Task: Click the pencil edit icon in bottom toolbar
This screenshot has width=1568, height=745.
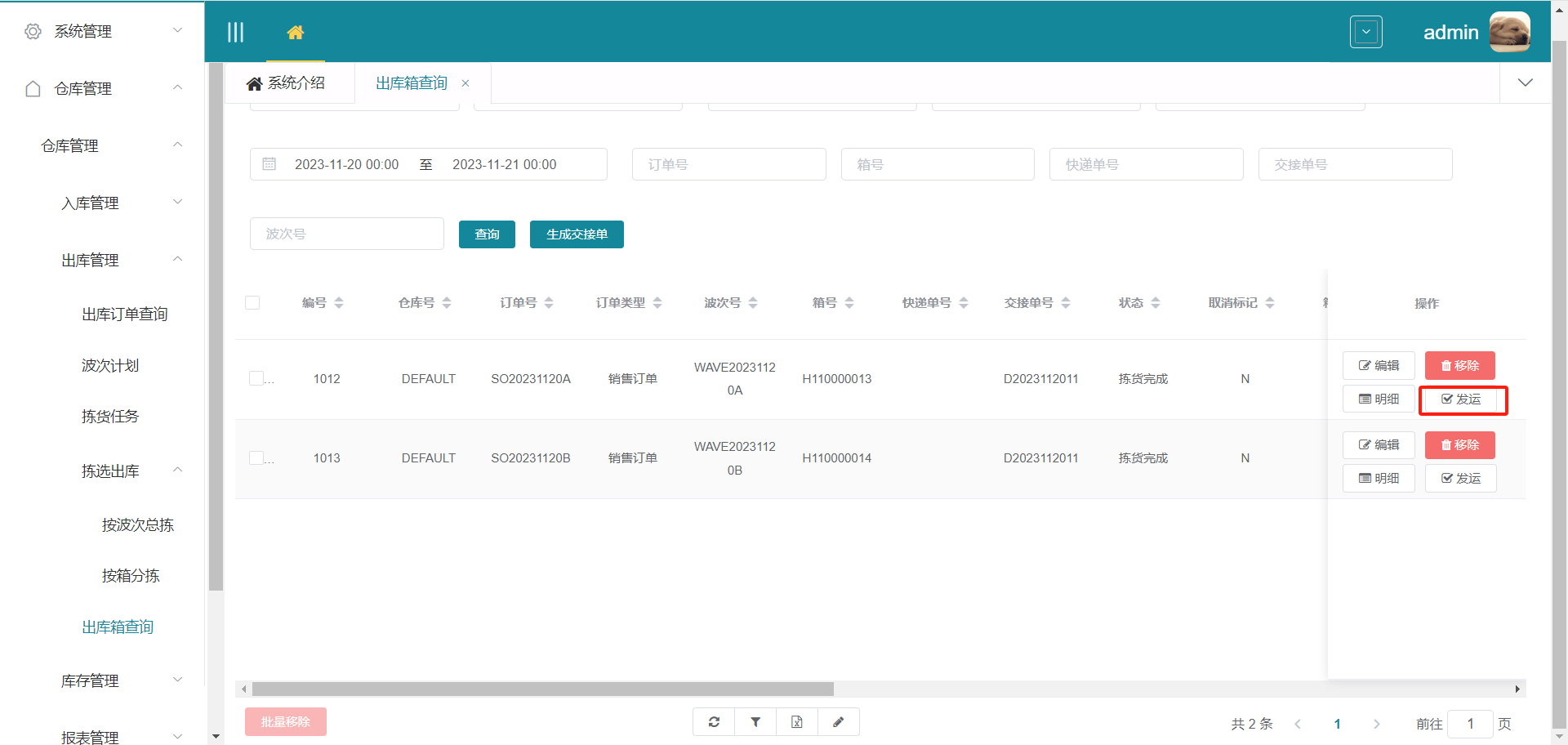Action: 838,722
